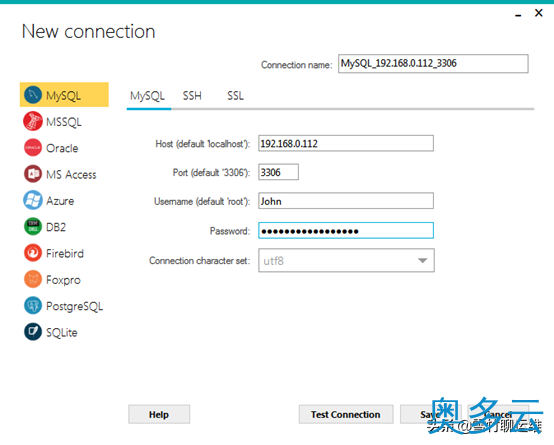Open the MySQL settings tab
Image resolution: width=554 pixels, height=445 pixels.
coord(147,96)
